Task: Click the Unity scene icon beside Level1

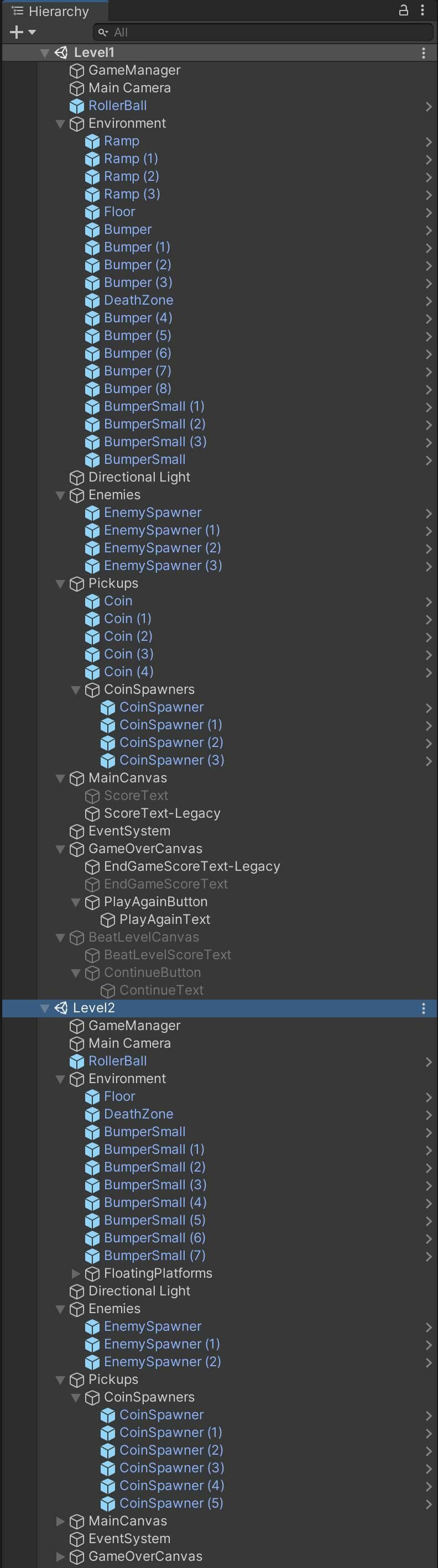Action: (x=61, y=53)
